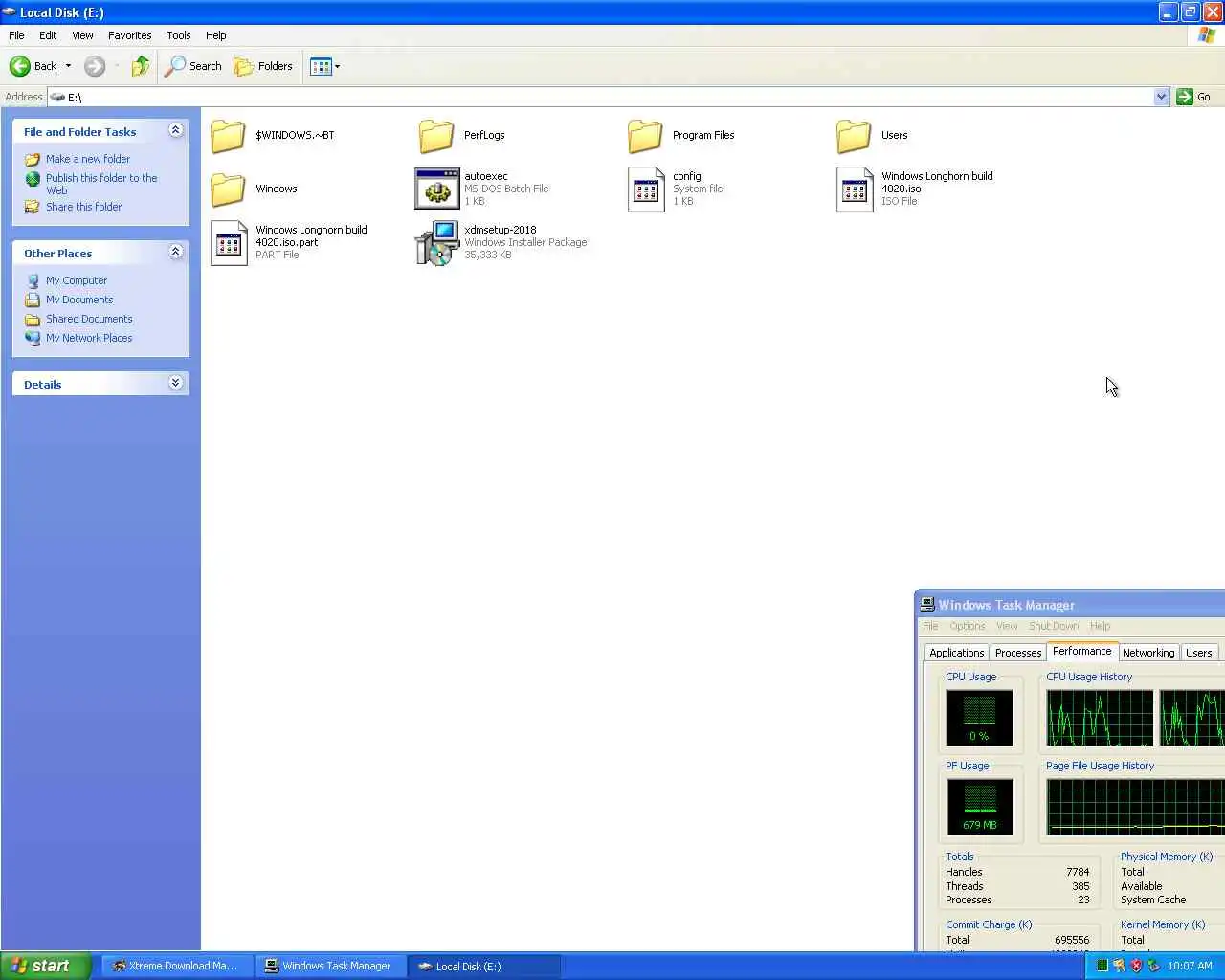Open the View menu in Explorer
Viewport: 1225px width, 980px height.
pyautogui.click(x=82, y=35)
